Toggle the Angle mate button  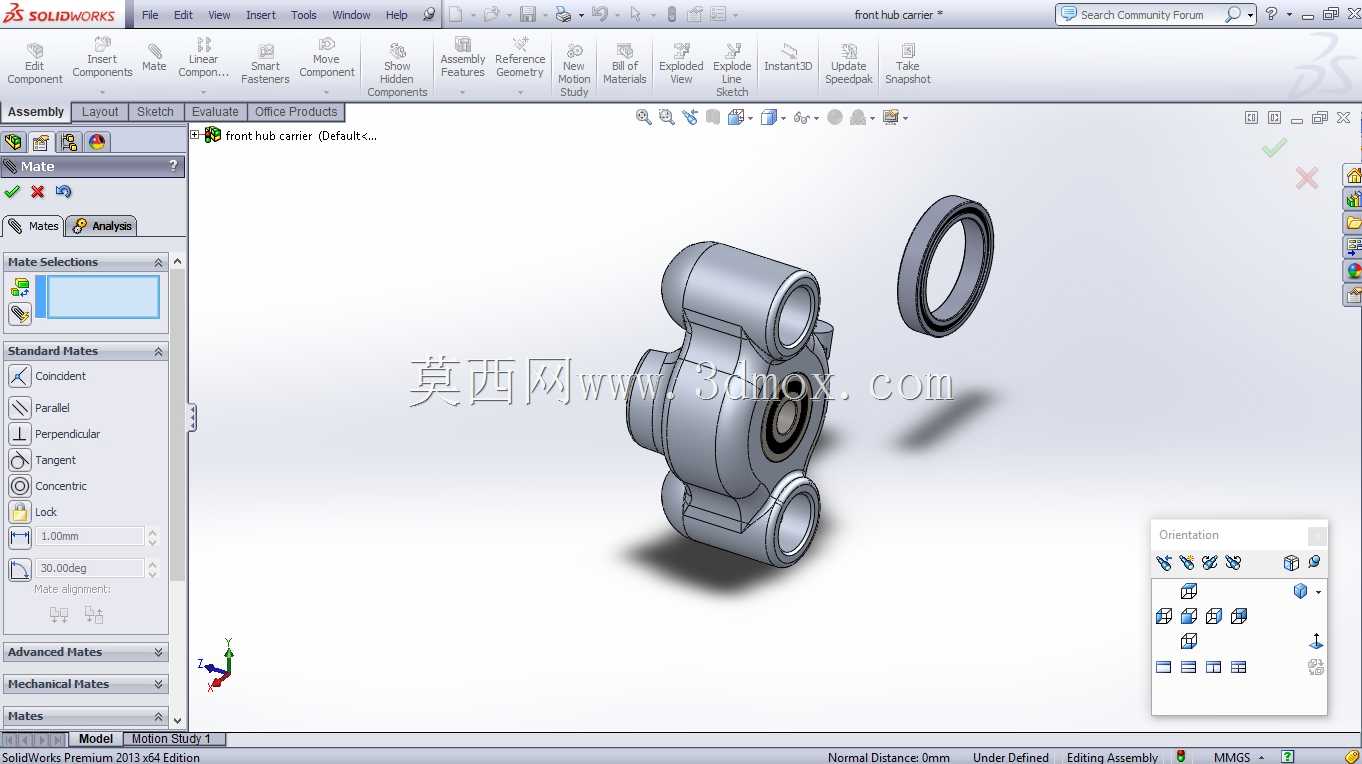(x=20, y=569)
